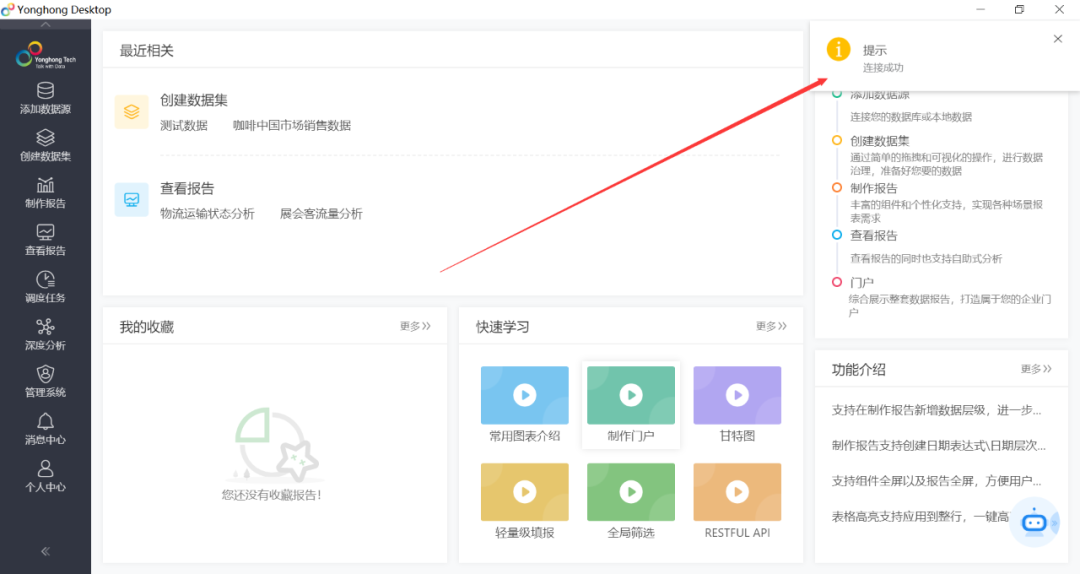Expand 更多 in 快速学习 panel
The image size is (1080, 574).
coord(771,326)
